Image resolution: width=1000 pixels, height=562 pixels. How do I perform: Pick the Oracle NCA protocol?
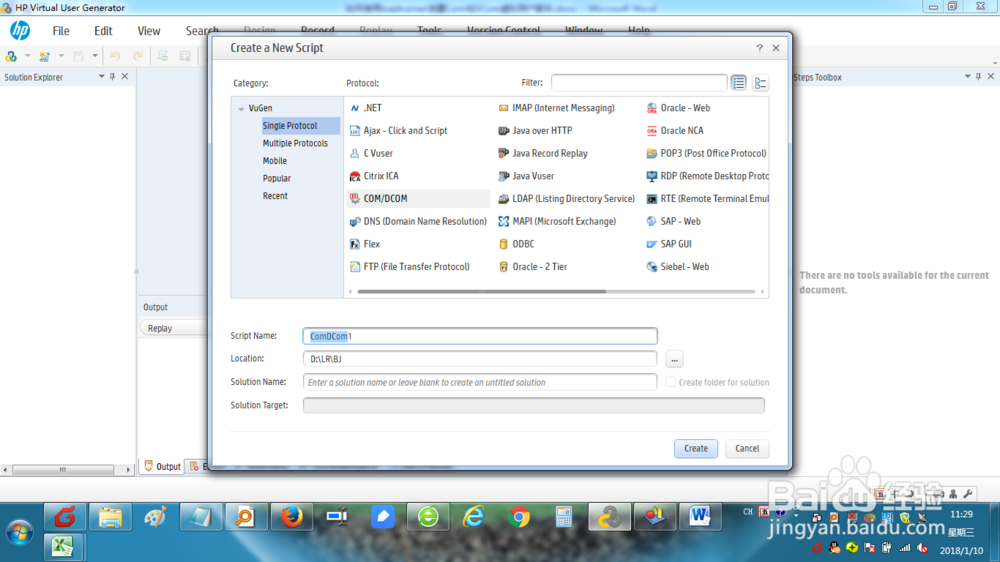pyautogui.click(x=675, y=130)
